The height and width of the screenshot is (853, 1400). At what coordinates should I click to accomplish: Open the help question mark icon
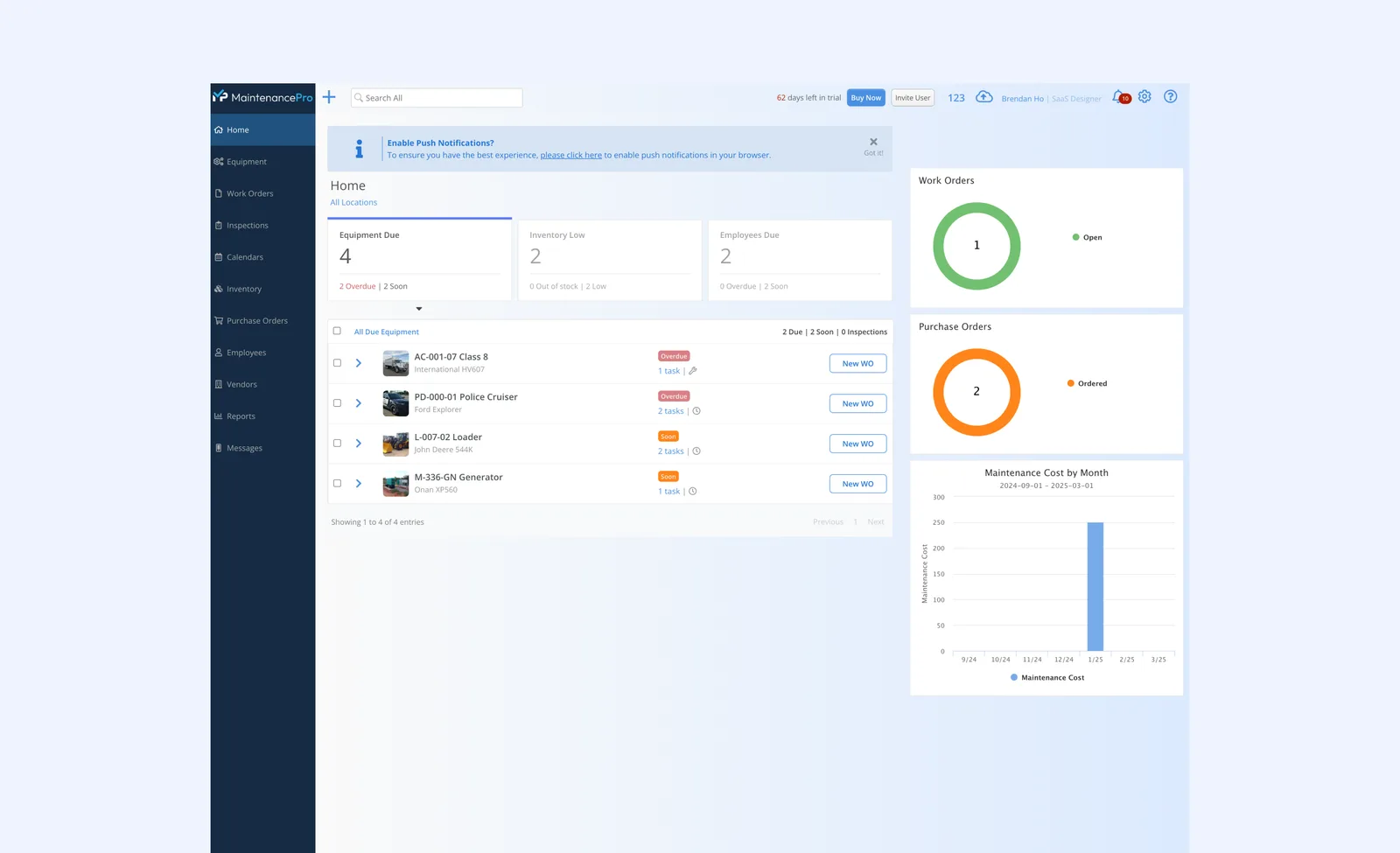point(1171,96)
